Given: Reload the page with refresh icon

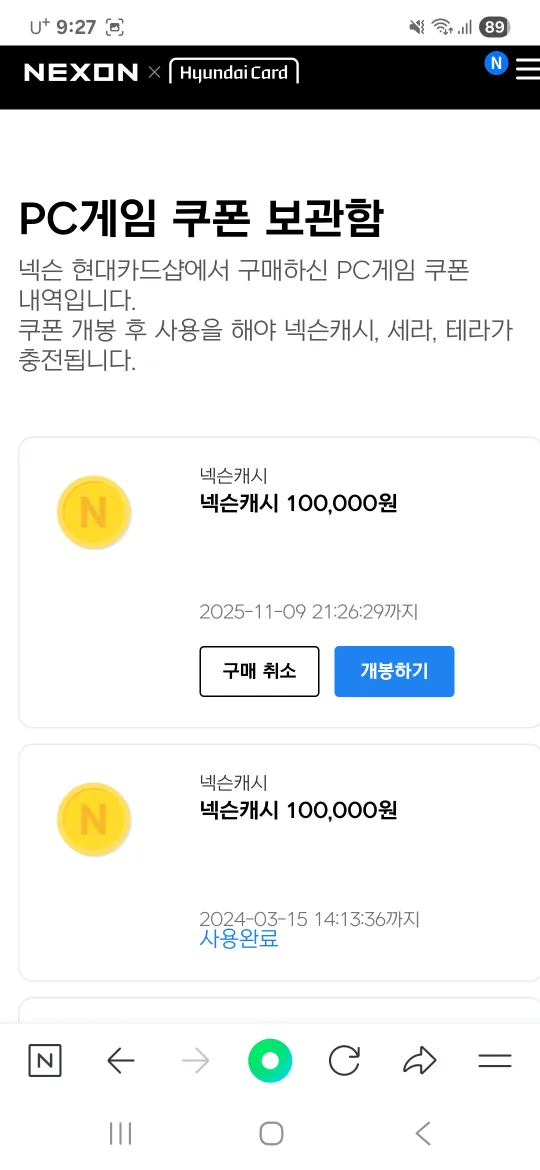Looking at the screenshot, I should pos(345,1060).
